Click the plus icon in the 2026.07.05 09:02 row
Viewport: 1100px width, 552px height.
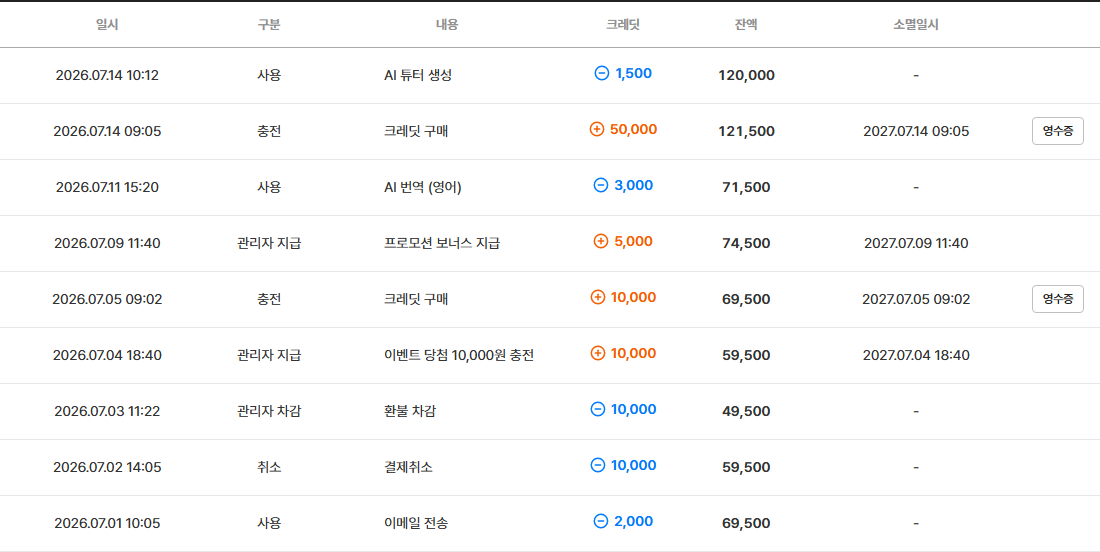coord(598,298)
